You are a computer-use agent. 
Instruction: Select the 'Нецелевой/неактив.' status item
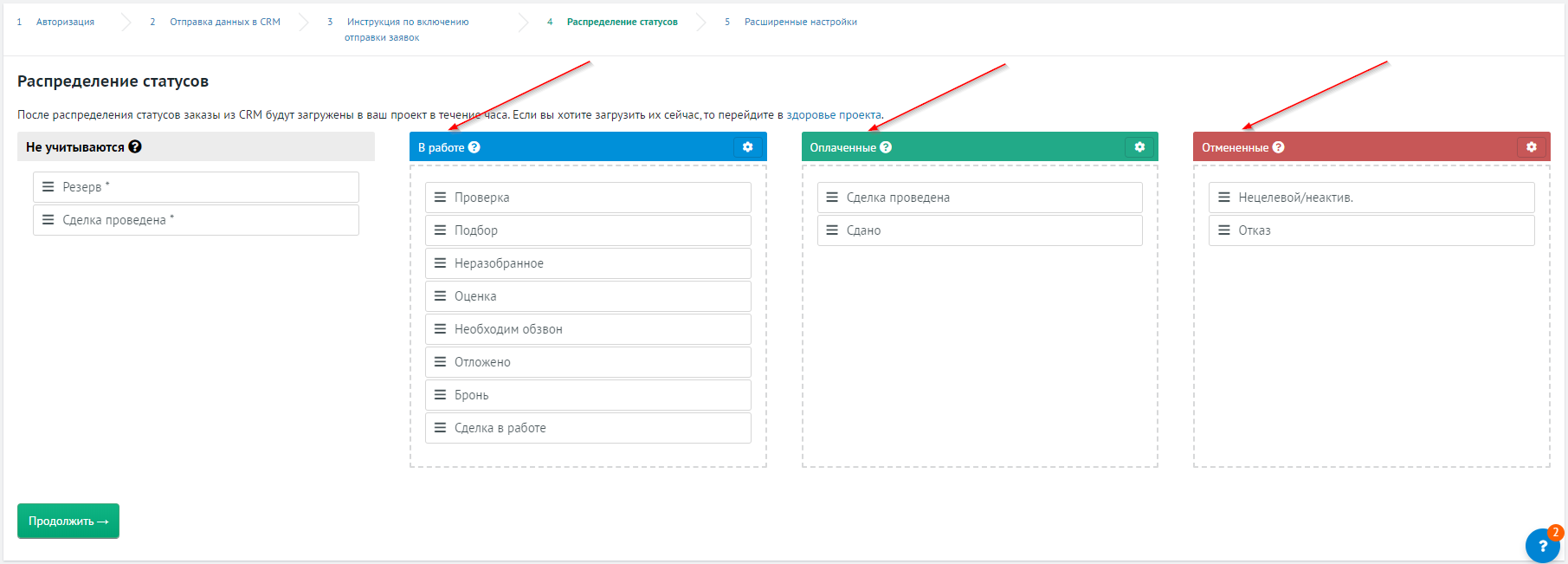click(1371, 198)
